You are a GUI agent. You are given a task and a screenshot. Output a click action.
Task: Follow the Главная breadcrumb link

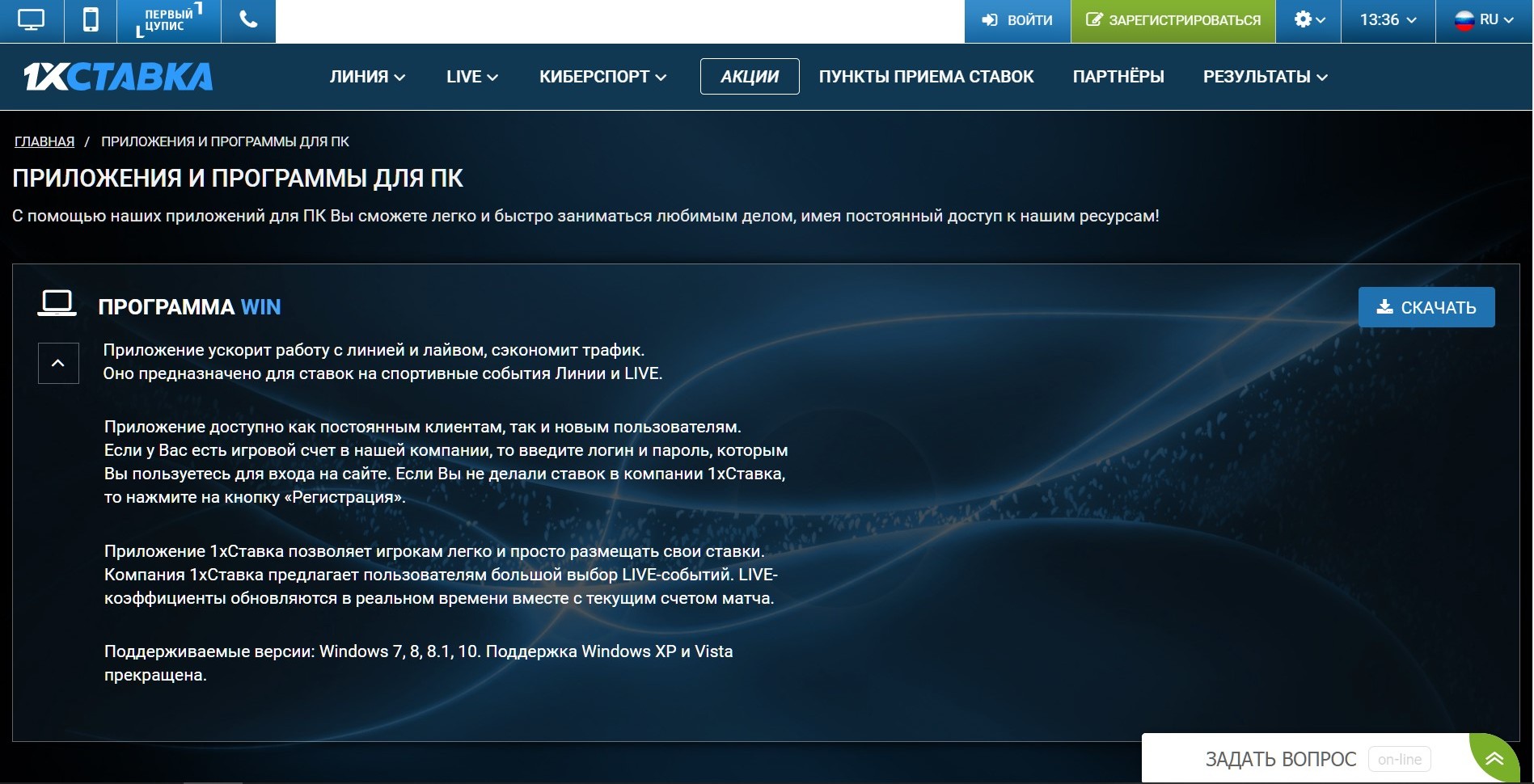click(x=44, y=141)
